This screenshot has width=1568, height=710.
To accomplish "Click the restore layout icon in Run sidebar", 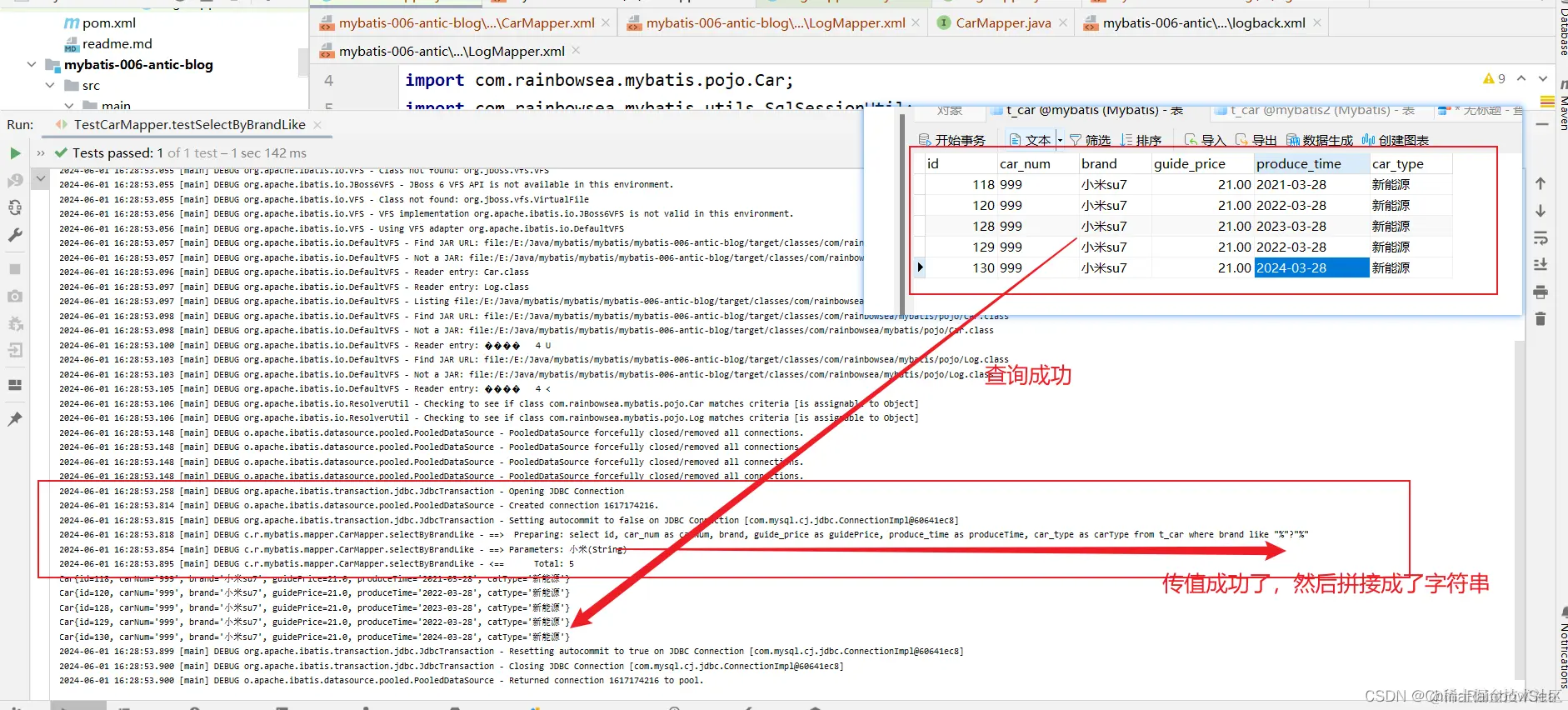I will pyautogui.click(x=15, y=385).
